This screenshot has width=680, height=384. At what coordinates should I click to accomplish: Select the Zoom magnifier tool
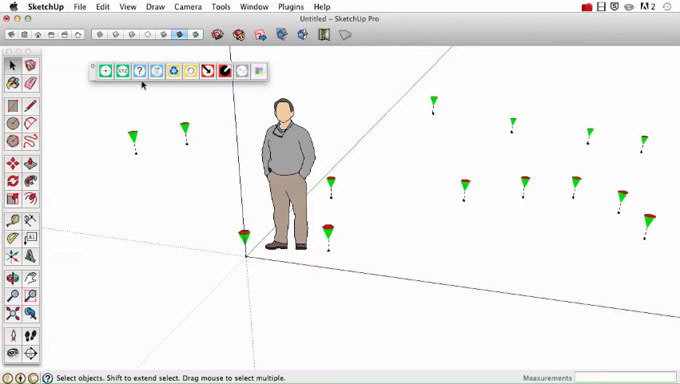(13, 296)
